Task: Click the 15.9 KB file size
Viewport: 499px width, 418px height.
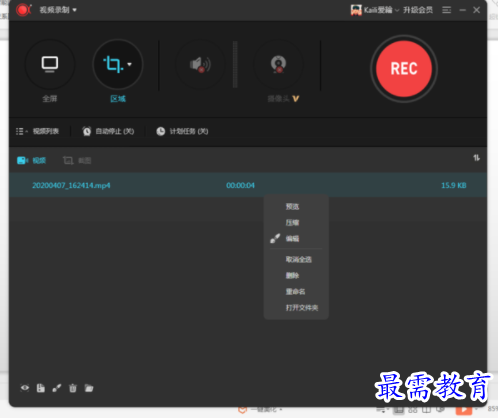Action: click(x=454, y=185)
